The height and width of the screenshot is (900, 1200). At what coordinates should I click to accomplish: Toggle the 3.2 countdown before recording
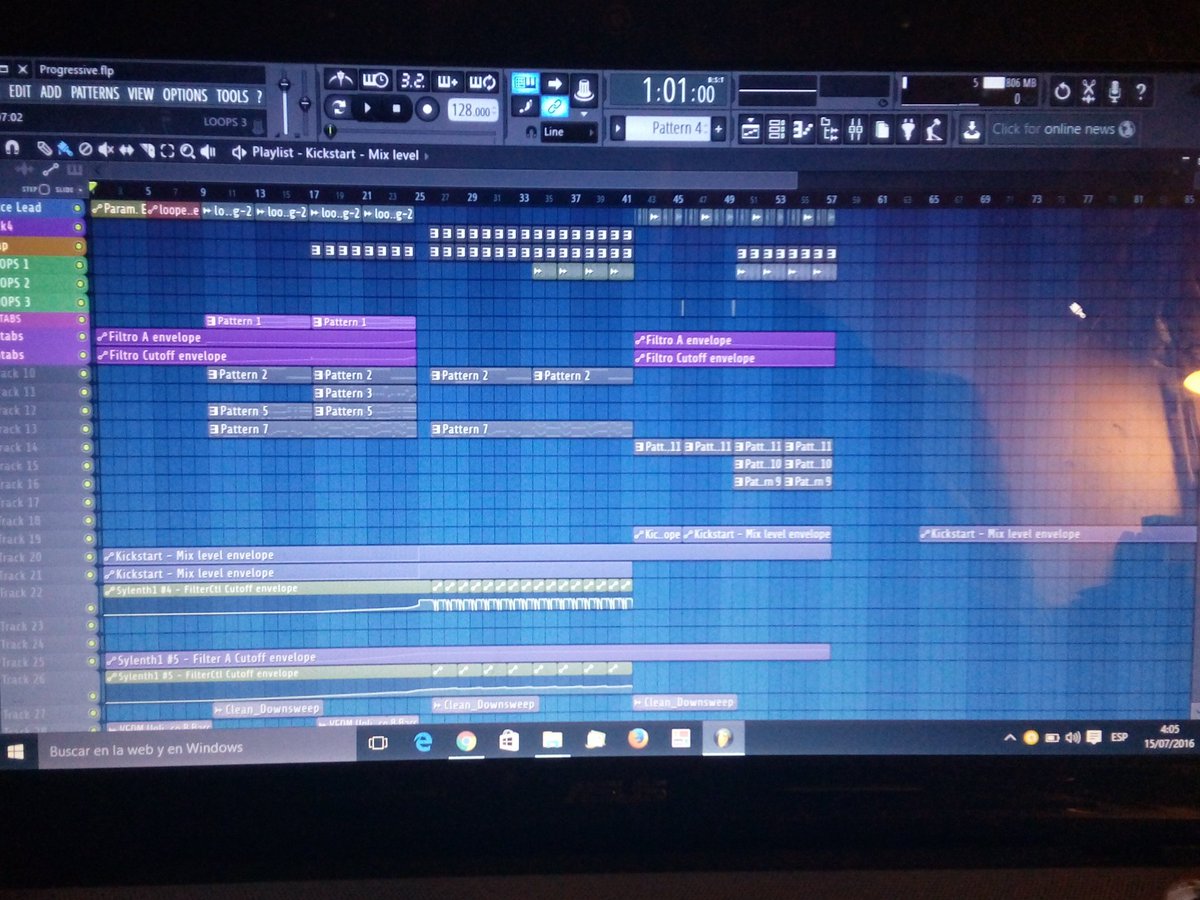point(411,81)
